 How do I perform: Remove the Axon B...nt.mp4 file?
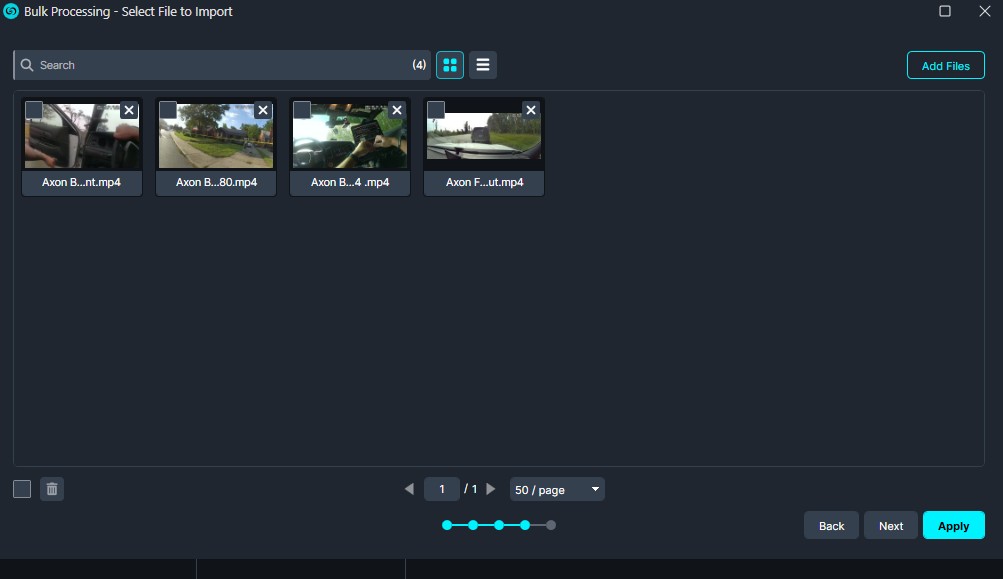click(129, 110)
